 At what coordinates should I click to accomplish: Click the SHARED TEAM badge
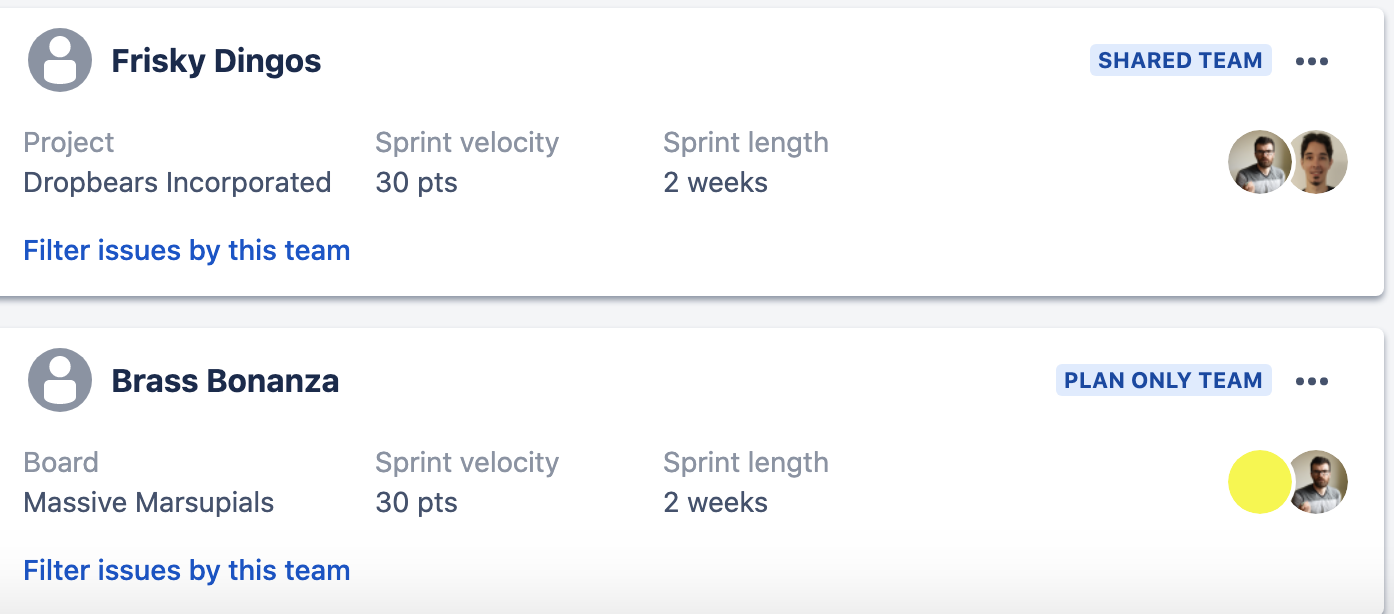[x=1180, y=60]
